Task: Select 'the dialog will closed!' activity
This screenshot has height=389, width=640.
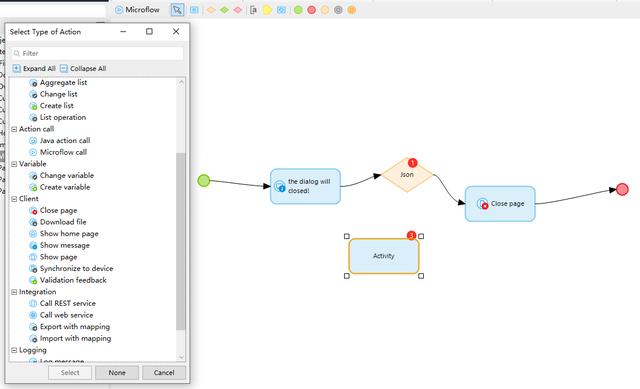Action: tap(305, 186)
